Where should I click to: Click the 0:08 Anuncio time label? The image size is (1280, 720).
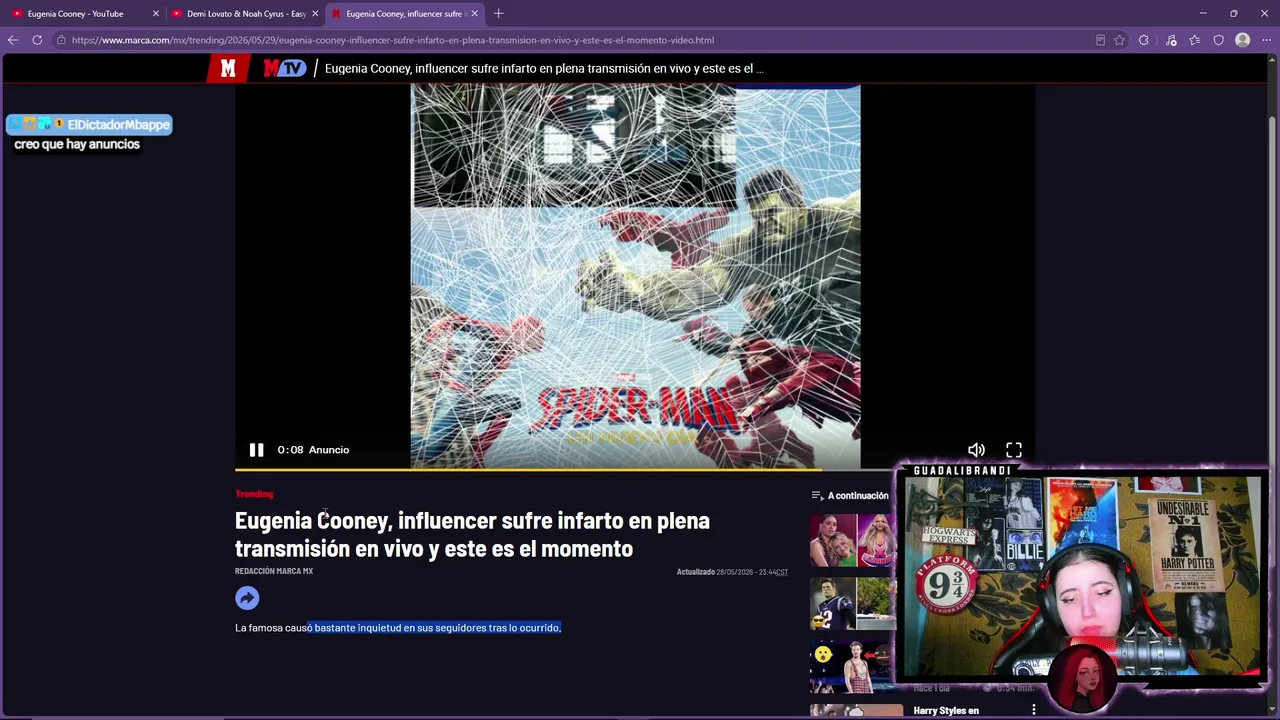tap(313, 450)
